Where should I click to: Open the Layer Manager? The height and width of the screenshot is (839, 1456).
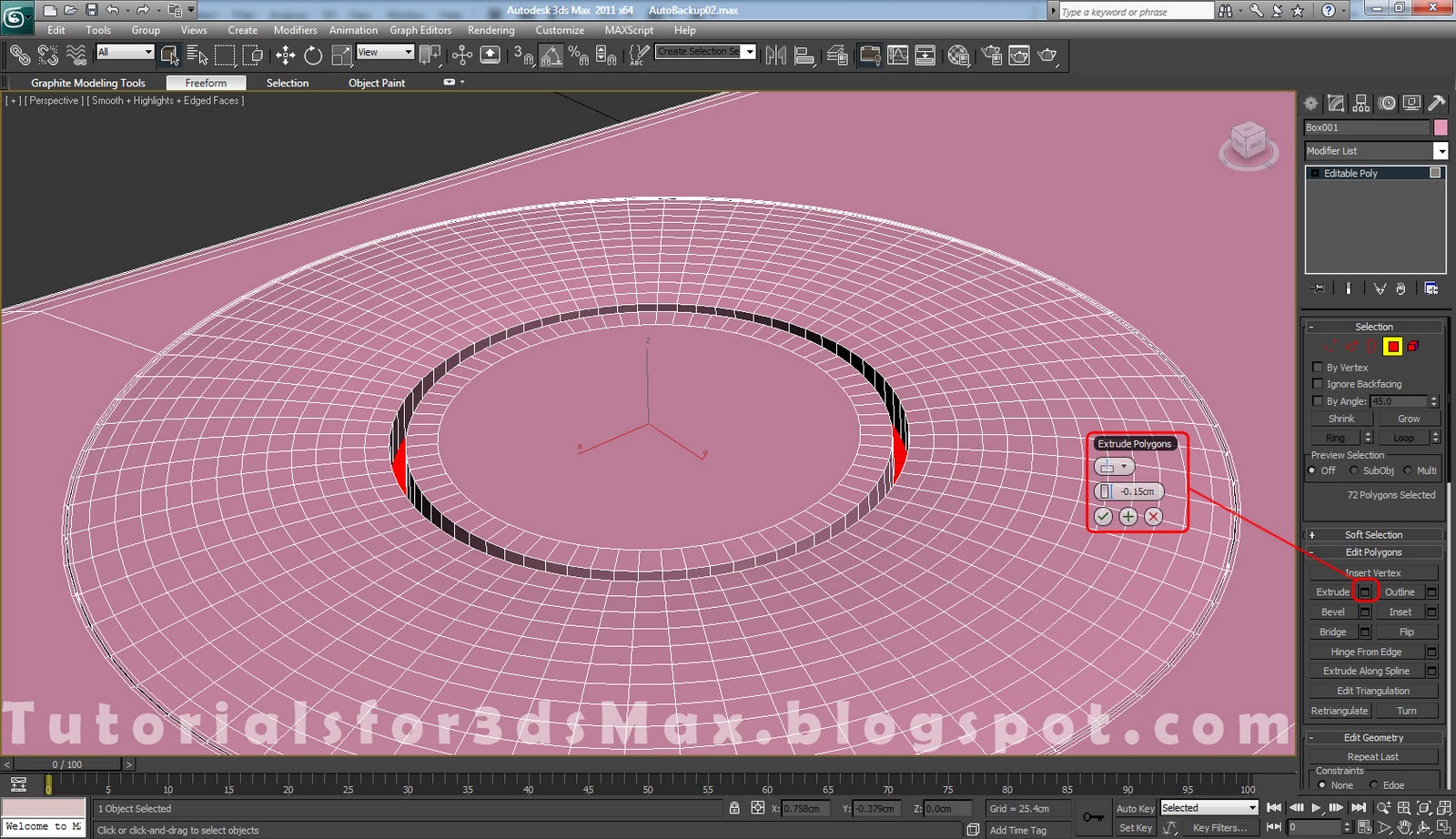[x=837, y=56]
